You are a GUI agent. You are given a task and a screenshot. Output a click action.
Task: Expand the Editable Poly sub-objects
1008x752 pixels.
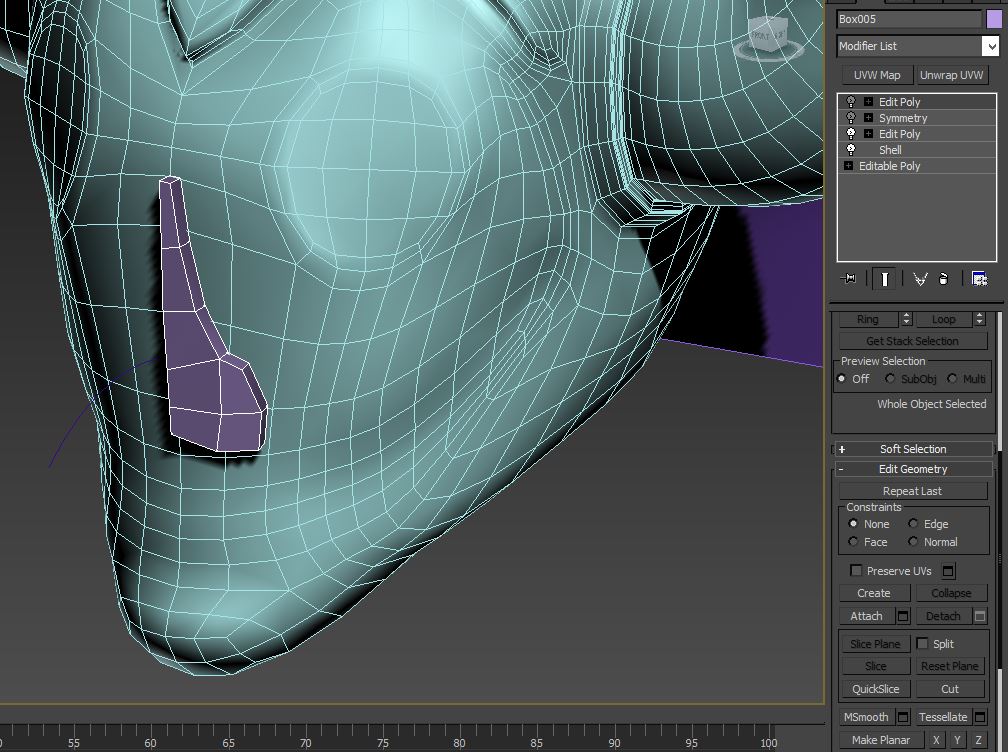[848, 166]
